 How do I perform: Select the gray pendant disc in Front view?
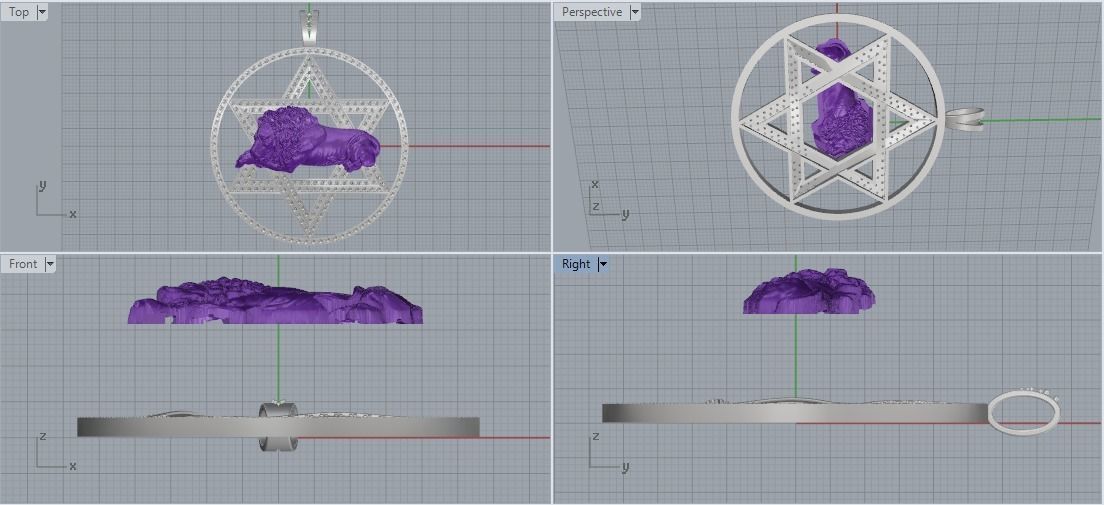coord(278,426)
